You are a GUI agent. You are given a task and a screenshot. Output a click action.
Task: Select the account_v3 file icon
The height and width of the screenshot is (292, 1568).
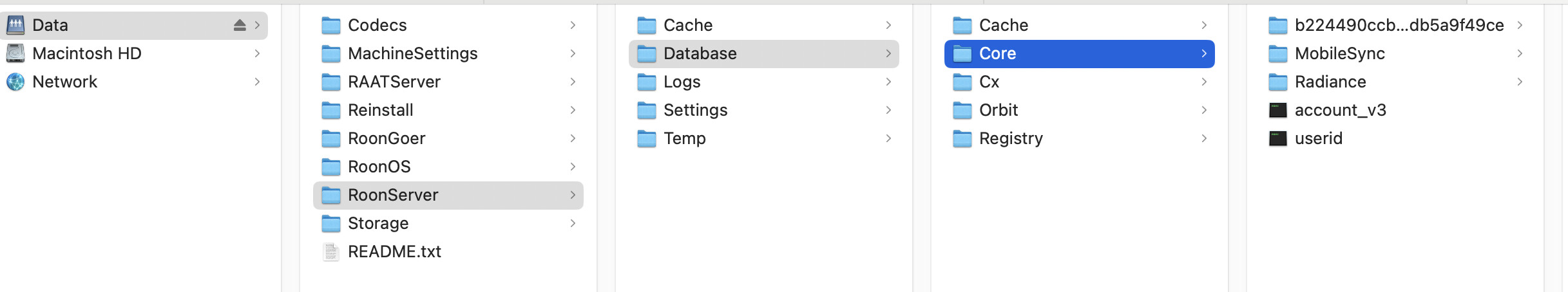(1277, 110)
